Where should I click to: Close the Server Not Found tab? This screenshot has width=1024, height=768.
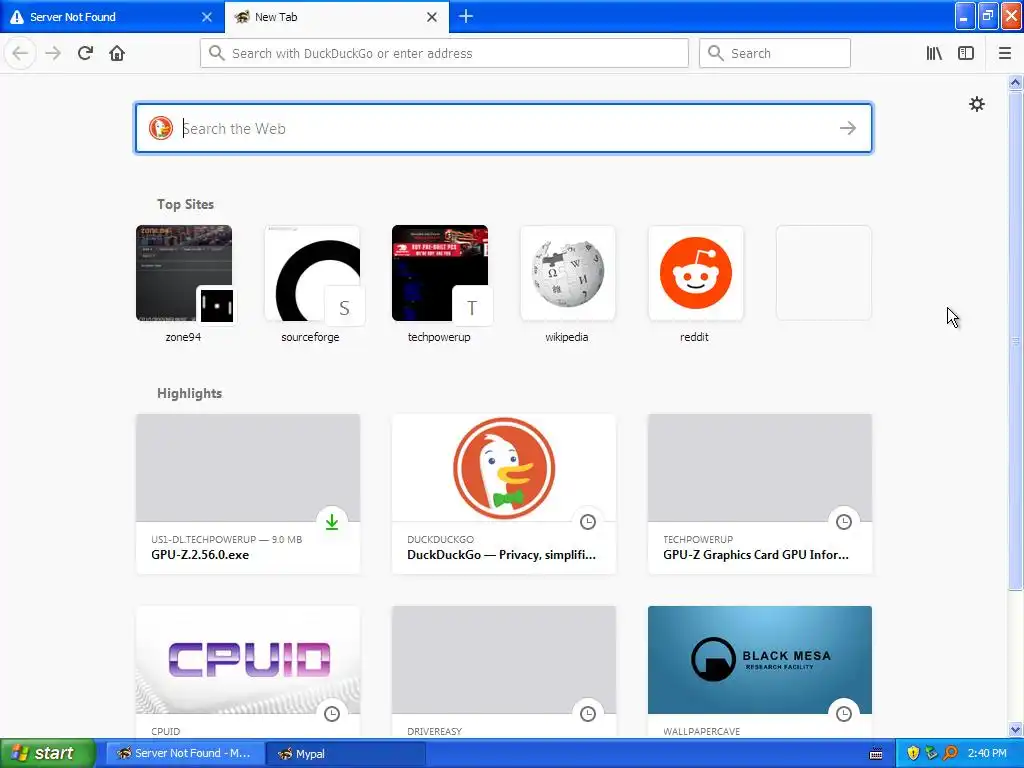click(206, 17)
